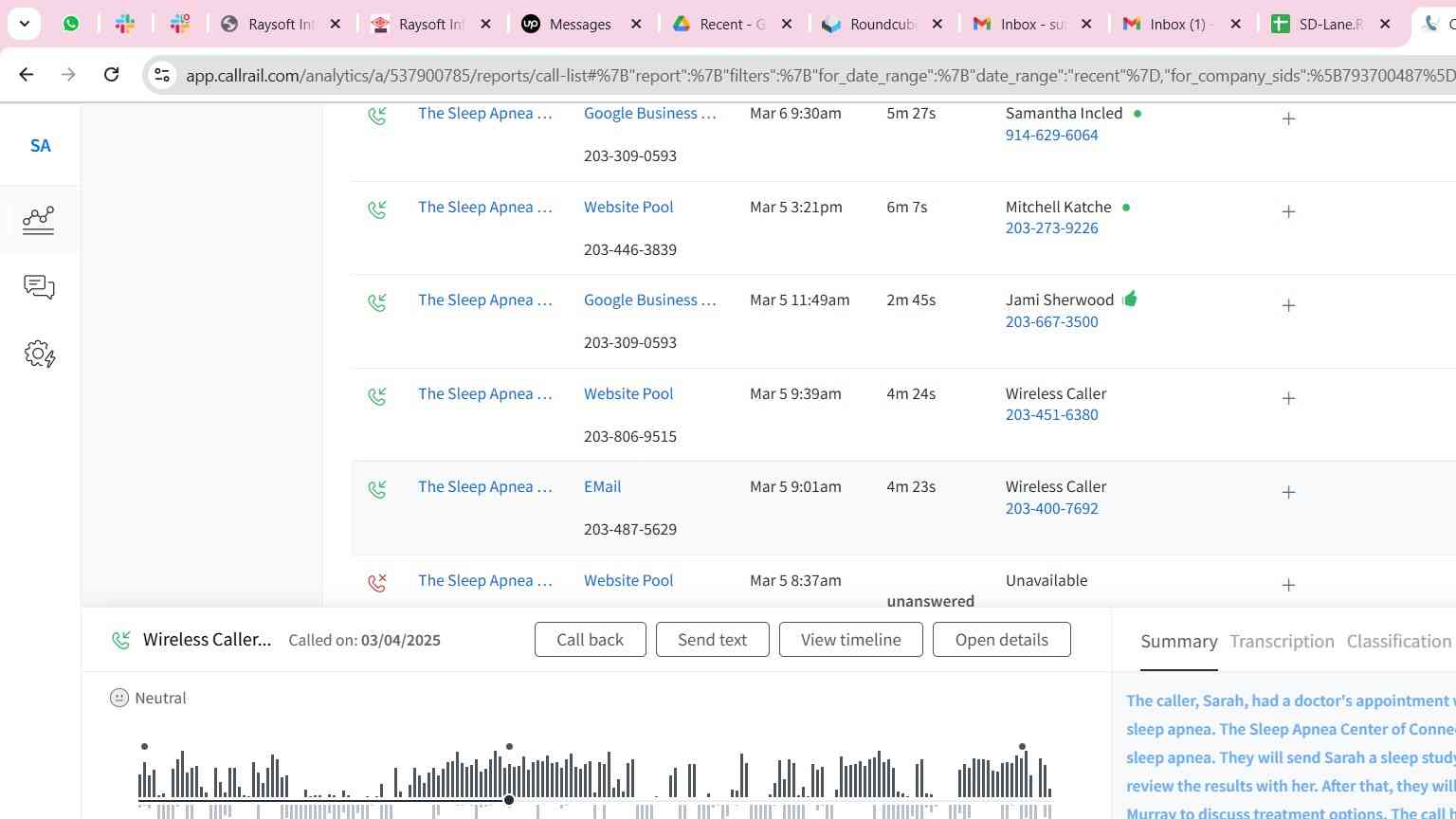Click green status dot beside Samantha Incled

coord(1137,113)
